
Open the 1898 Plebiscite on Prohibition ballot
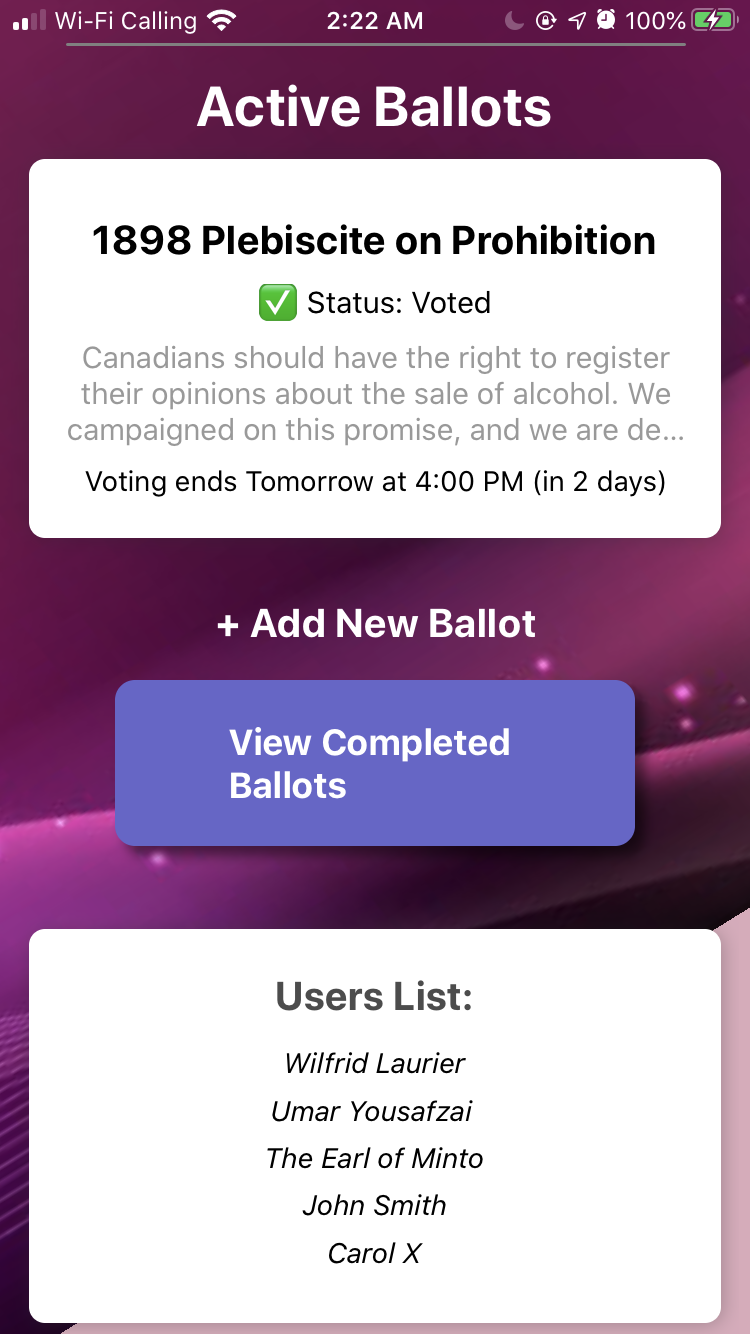[374, 241]
